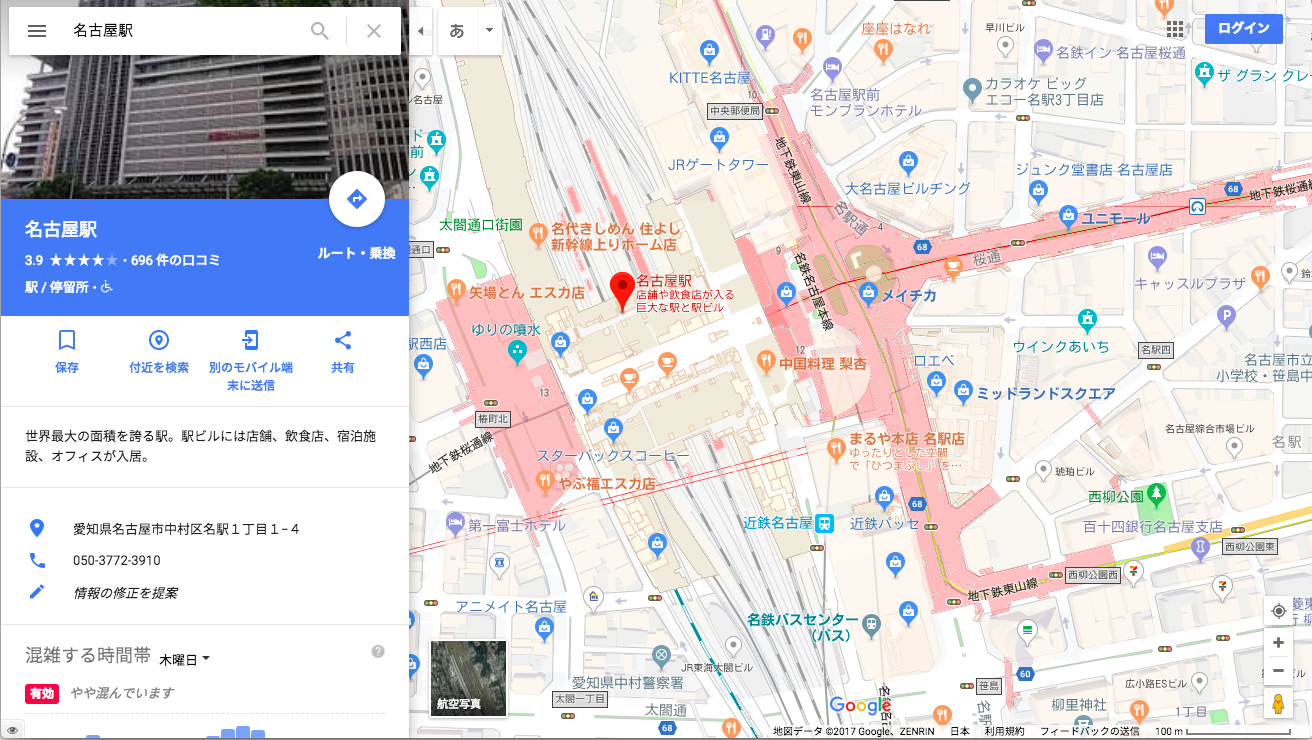Image resolution: width=1312 pixels, height=740 pixels.
Task: Click the address 愛知県名古屋市中村区名駅1丁目1-4
Action: [x=186, y=529]
